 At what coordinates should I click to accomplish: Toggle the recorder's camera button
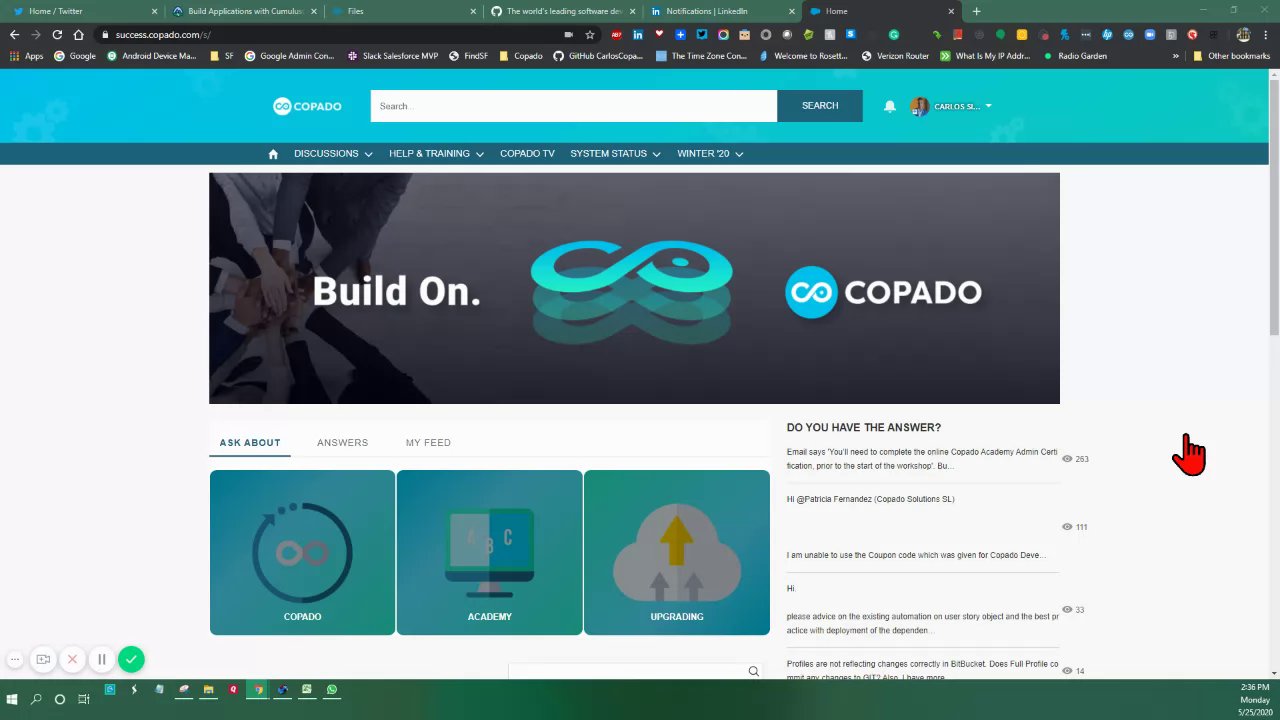click(x=43, y=660)
